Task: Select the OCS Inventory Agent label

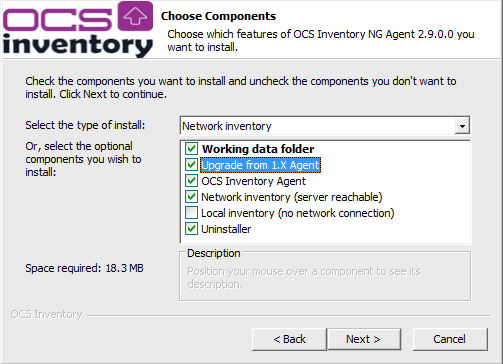Action: [x=253, y=181]
